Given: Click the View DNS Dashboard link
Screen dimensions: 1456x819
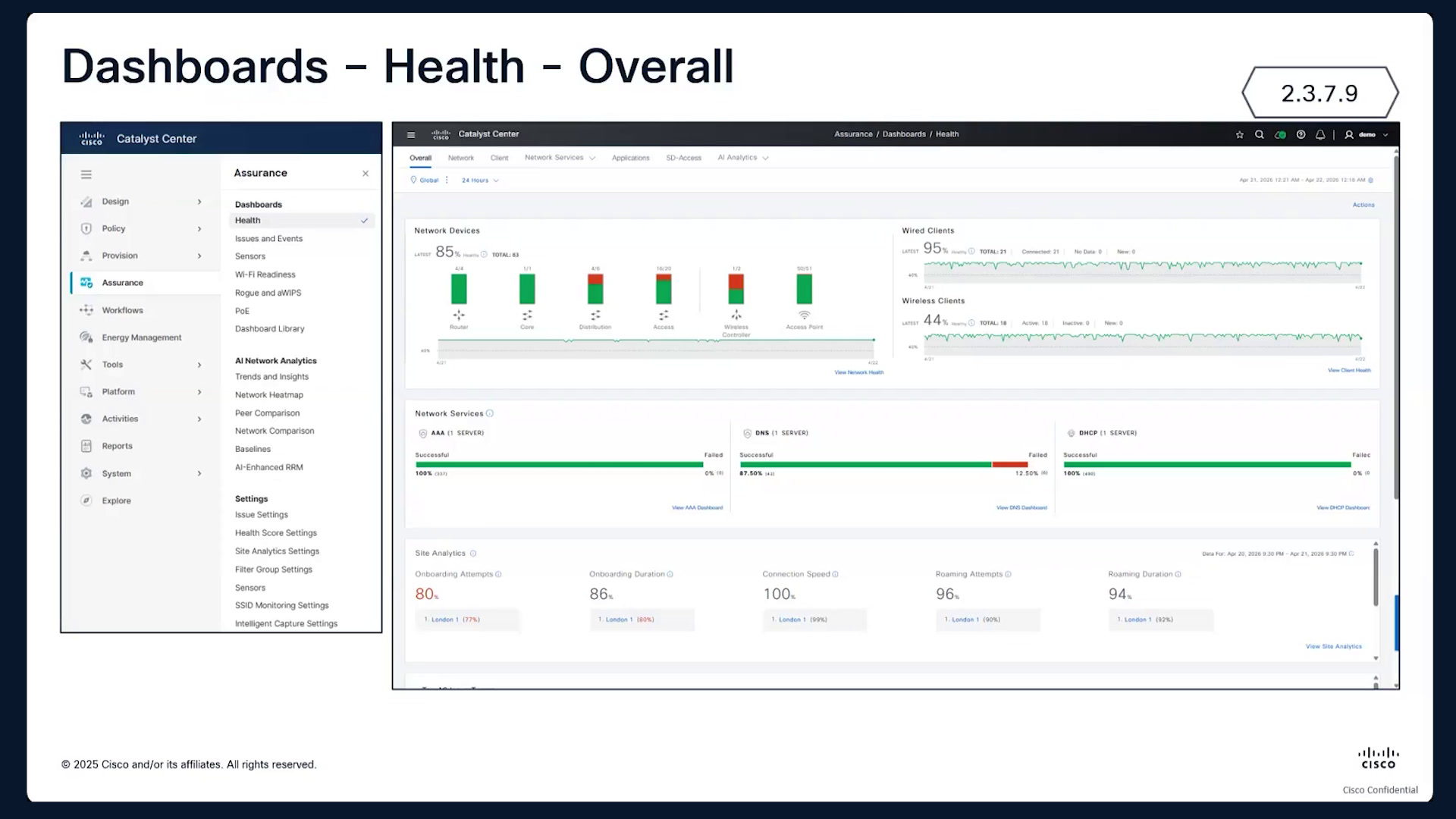Looking at the screenshot, I should (x=1021, y=507).
